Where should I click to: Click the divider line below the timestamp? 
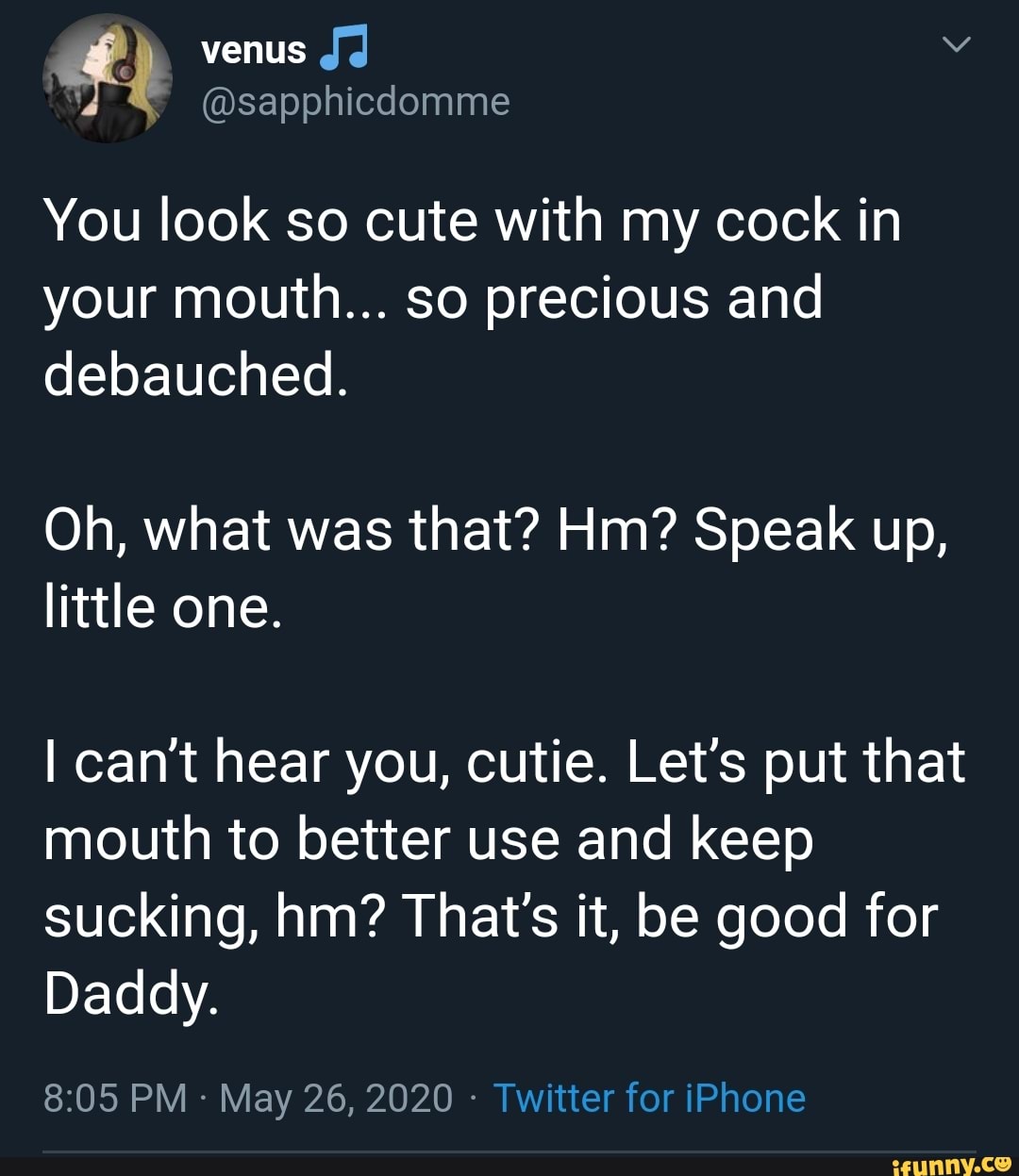[509, 1151]
